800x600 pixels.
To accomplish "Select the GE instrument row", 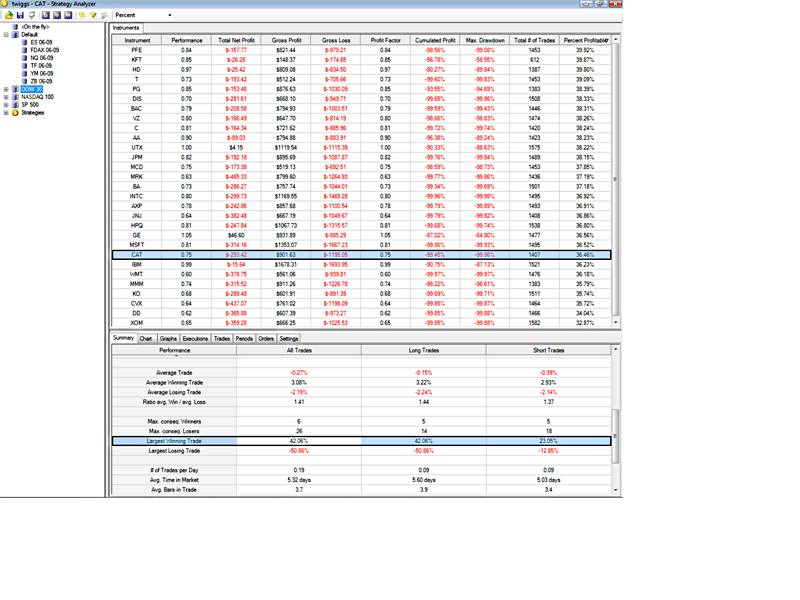I will click(361, 235).
